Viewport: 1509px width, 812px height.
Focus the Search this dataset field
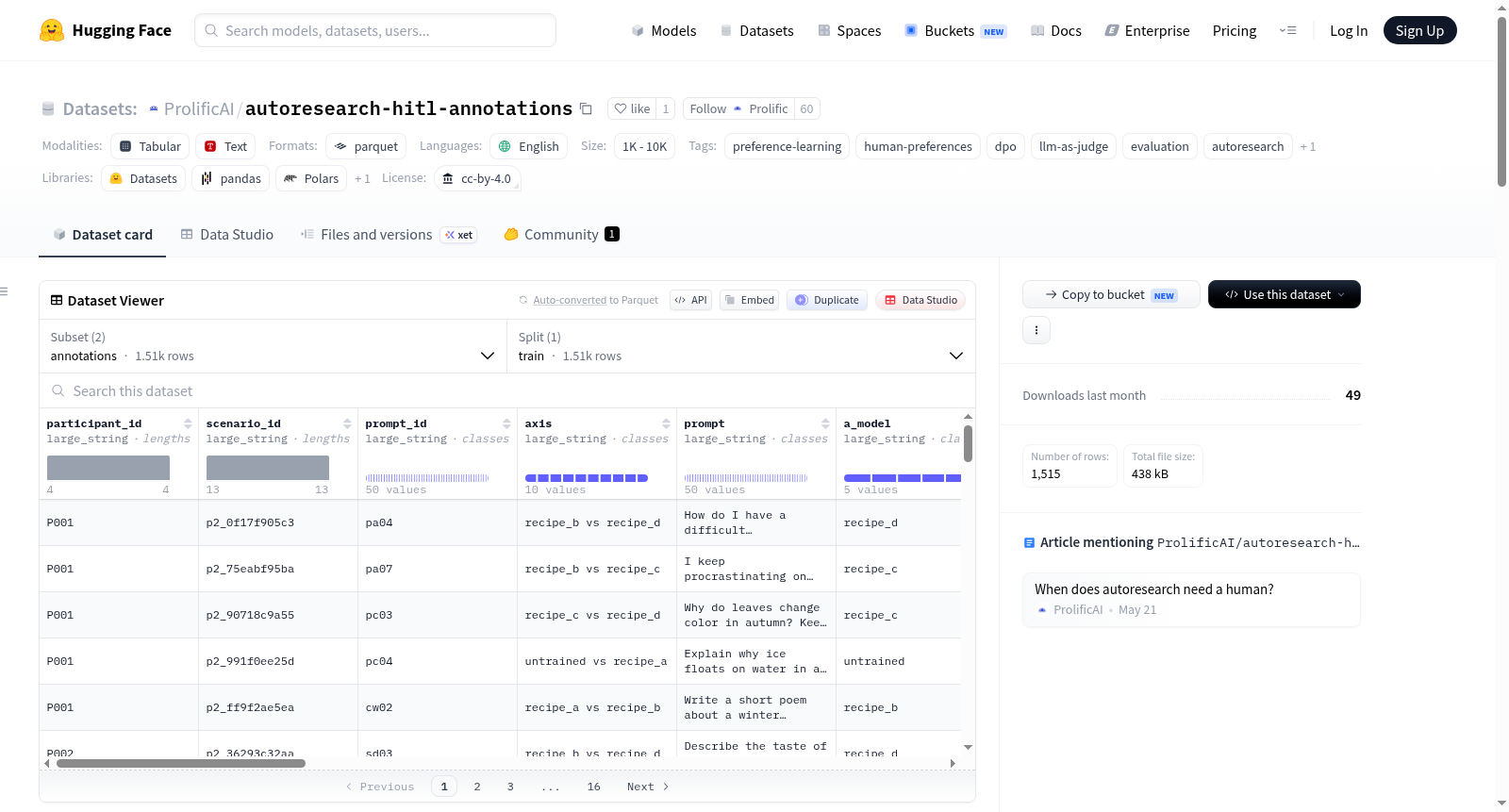click(507, 390)
